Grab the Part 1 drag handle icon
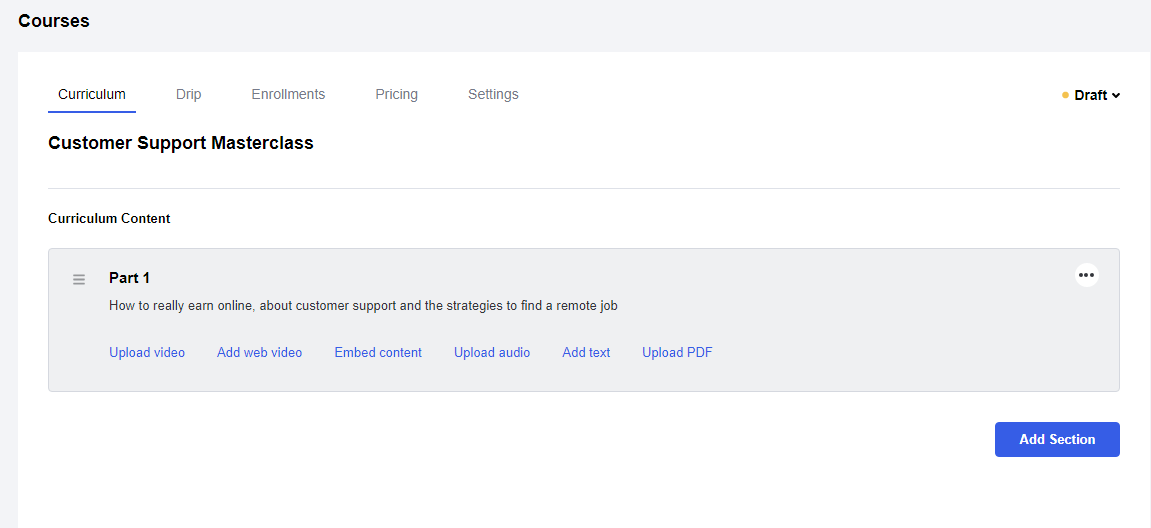 (79, 279)
